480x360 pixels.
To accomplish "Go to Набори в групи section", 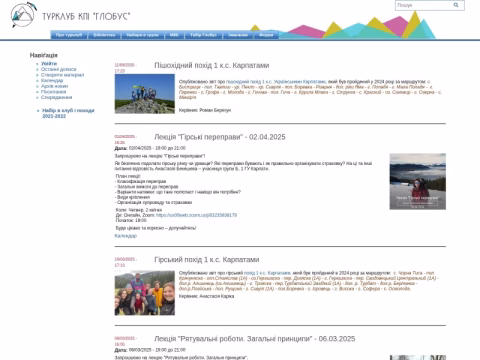I will tap(142, 35).
